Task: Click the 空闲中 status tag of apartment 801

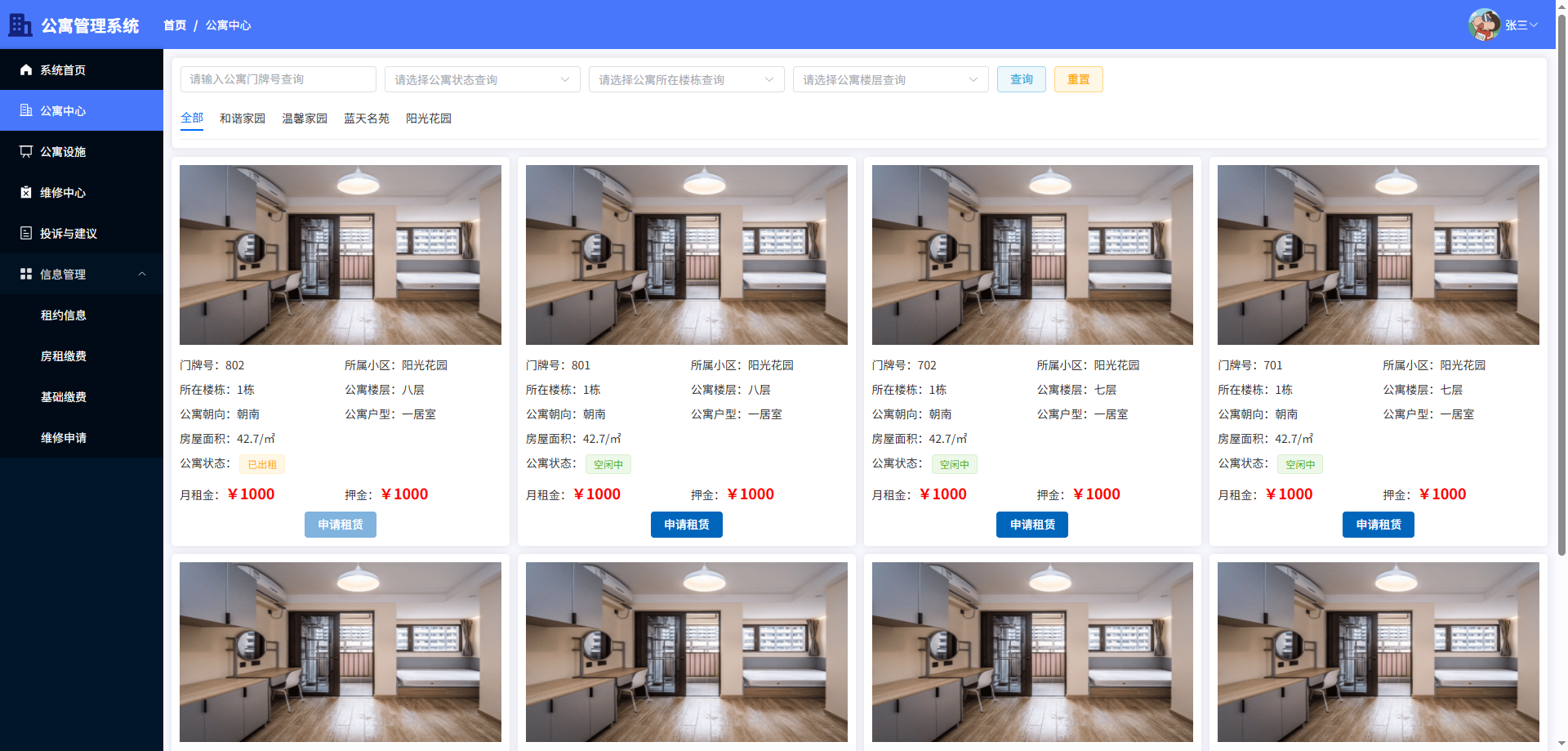Action: point(608,464)
